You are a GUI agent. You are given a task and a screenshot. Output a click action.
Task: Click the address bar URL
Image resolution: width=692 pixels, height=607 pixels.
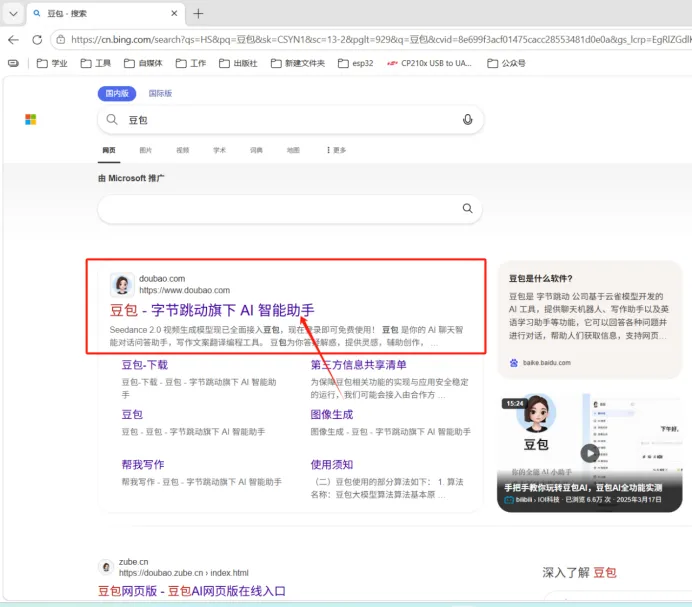point(380,40)
